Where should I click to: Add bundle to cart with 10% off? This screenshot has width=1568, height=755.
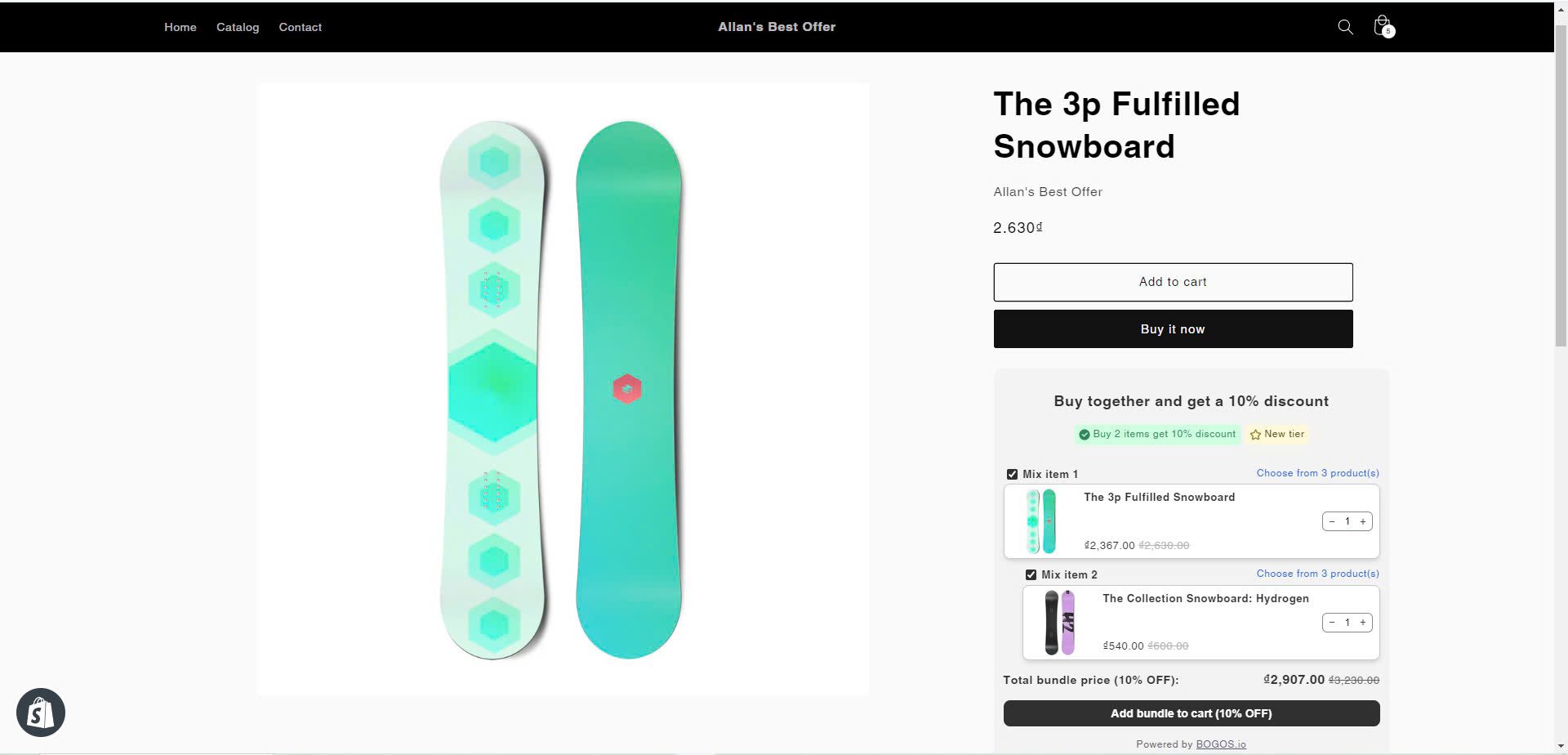[1191, 713]
